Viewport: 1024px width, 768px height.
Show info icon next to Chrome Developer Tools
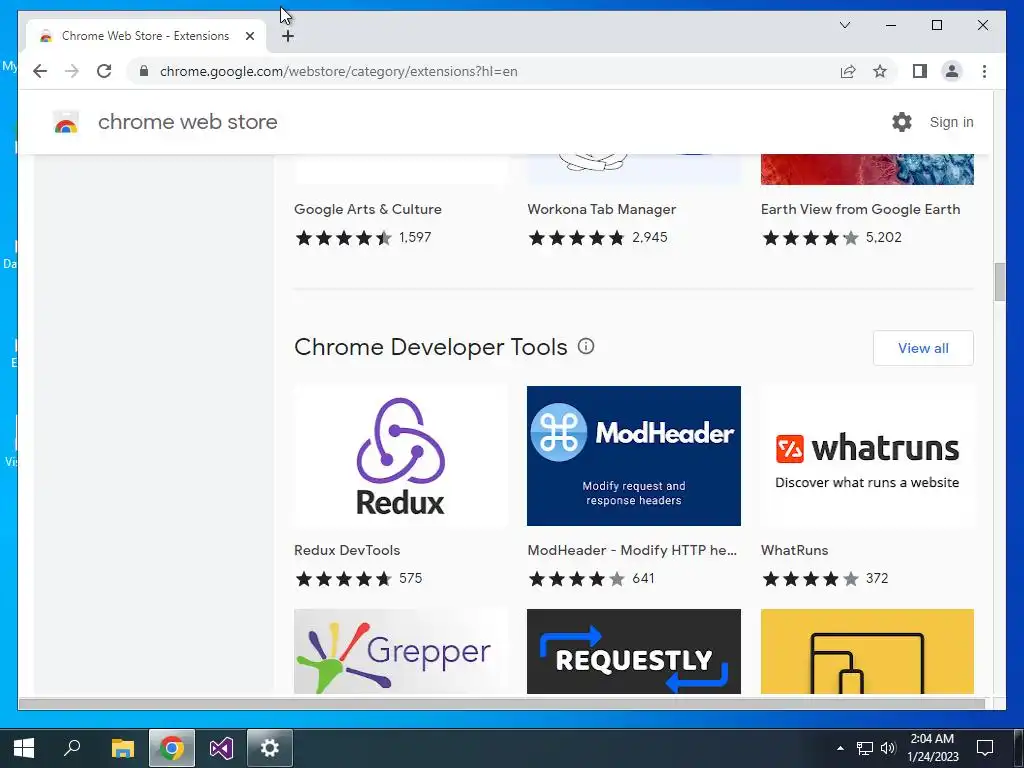(586, 346)
